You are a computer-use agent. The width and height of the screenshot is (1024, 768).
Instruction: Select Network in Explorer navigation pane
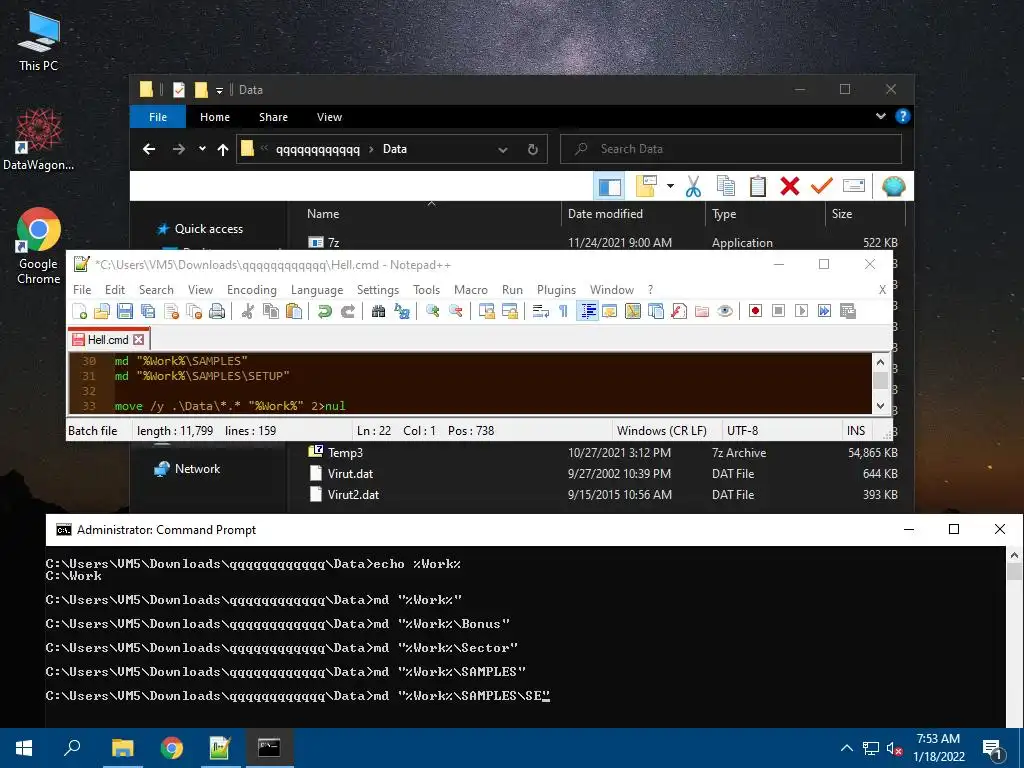(197, 469)
